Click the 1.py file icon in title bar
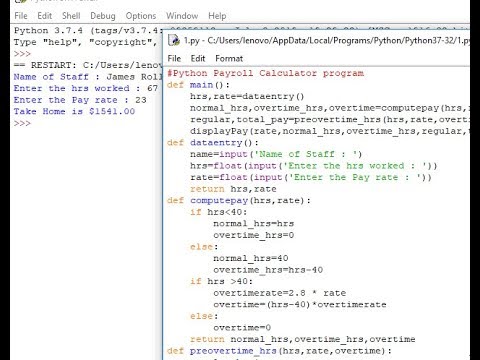Image resolution: width=480 pixels, height=360 pixels. [x=174, y=40]
